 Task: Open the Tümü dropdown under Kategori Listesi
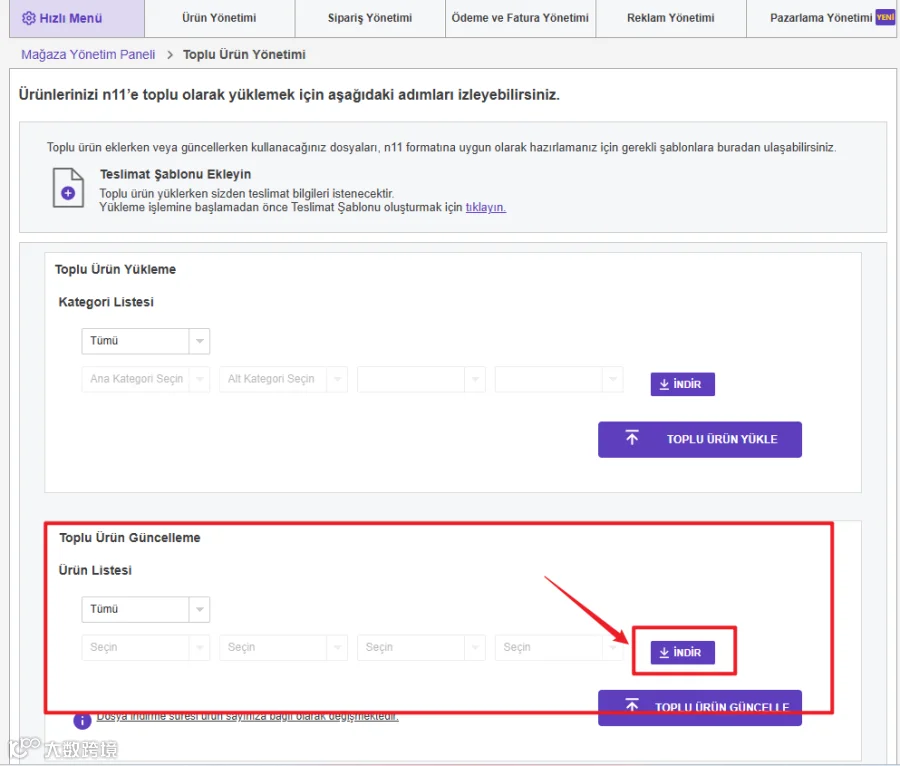pos(146,341)
